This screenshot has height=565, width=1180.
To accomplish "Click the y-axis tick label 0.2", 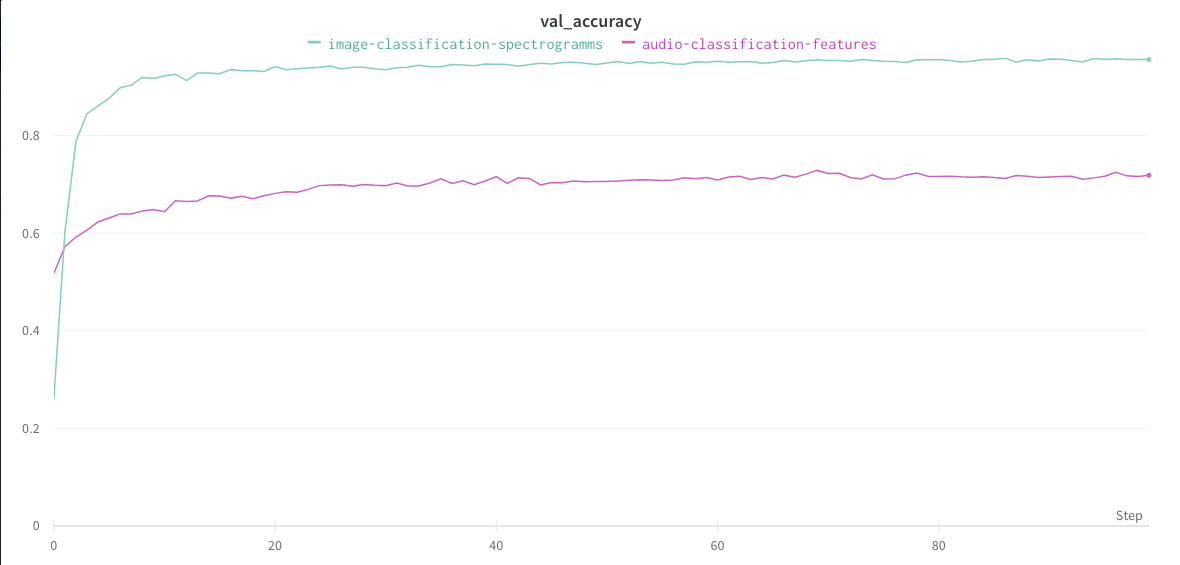I will pos(30,429).
